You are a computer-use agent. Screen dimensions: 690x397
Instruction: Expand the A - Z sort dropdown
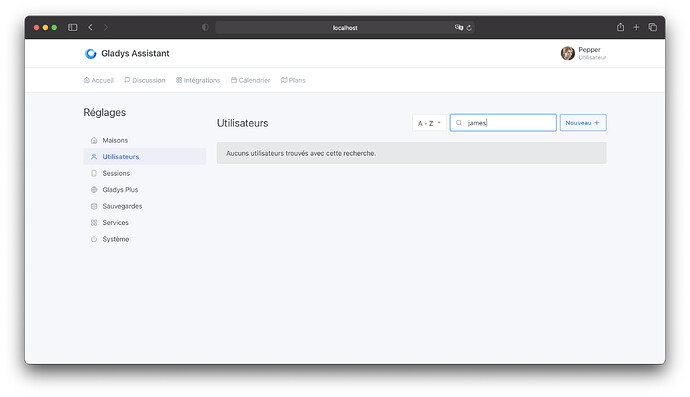(x=429, y=123)
